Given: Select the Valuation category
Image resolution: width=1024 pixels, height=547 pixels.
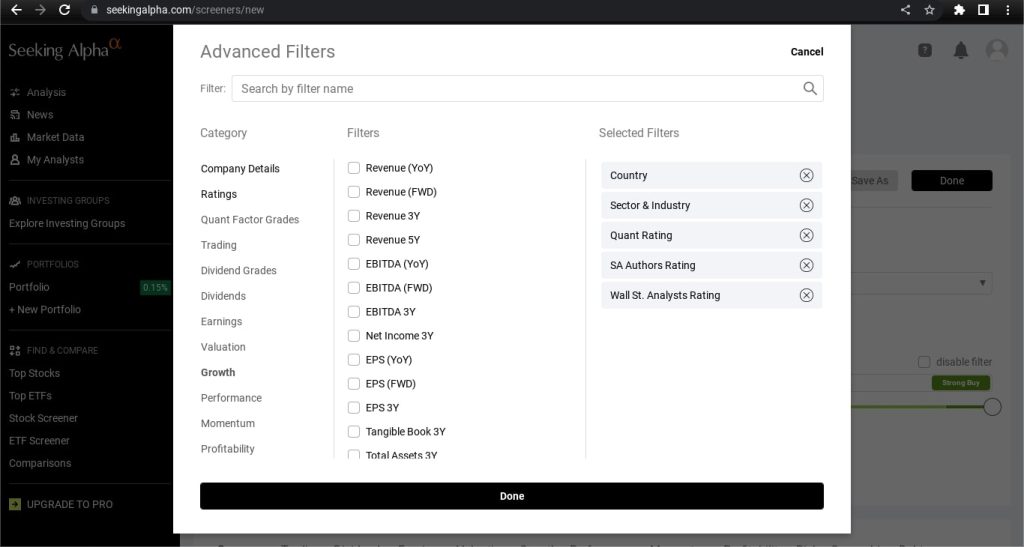Looking at the screenshot, I should [x=223, y=347].
